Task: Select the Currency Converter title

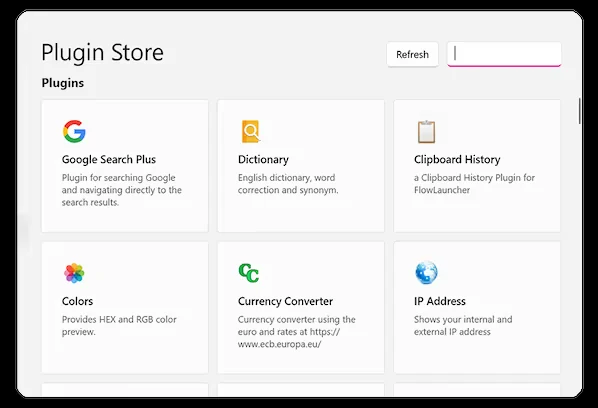Action: coord(285,301)
